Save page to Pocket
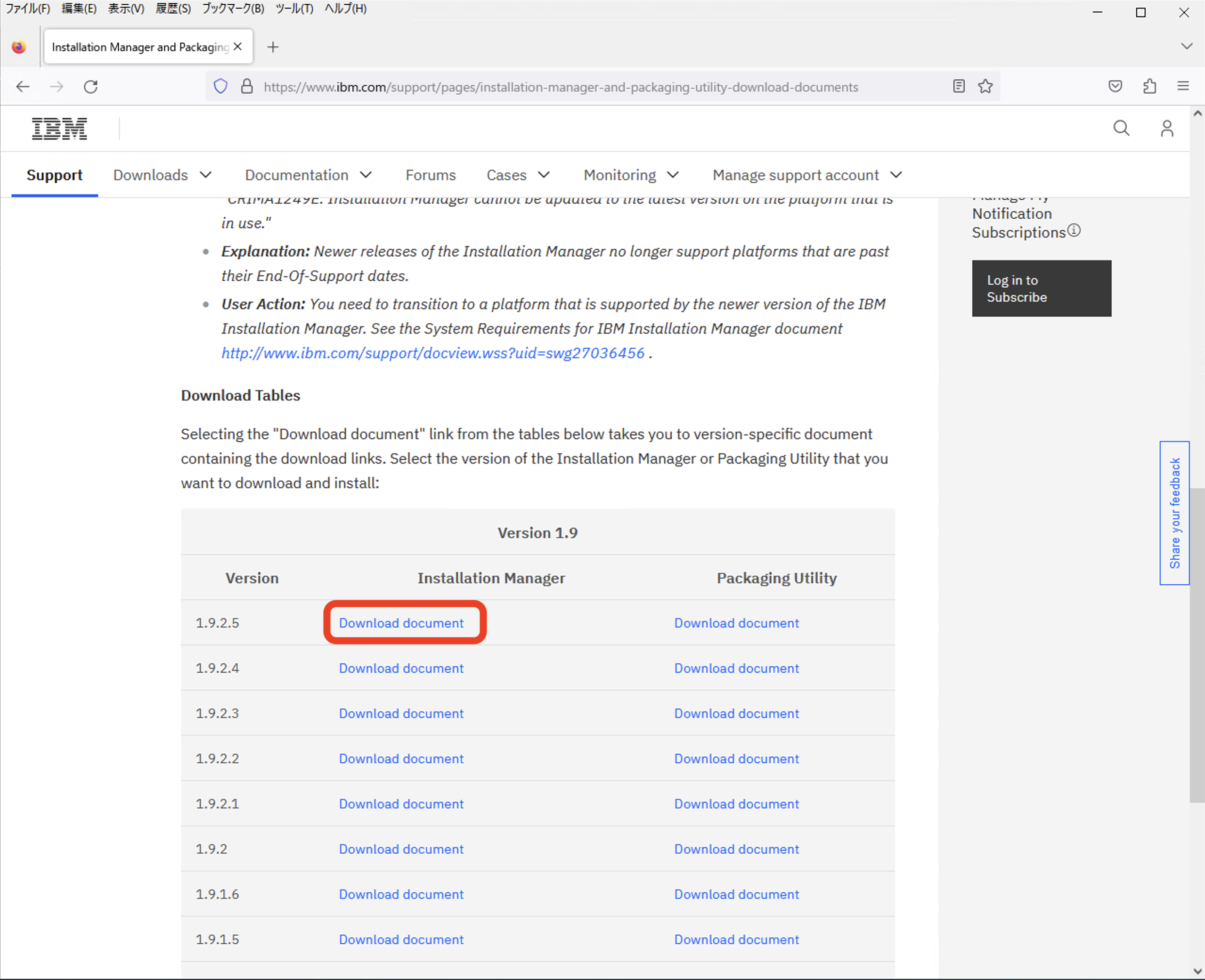The width and height of the screenshot is (1205, 980). (1115, 86)
